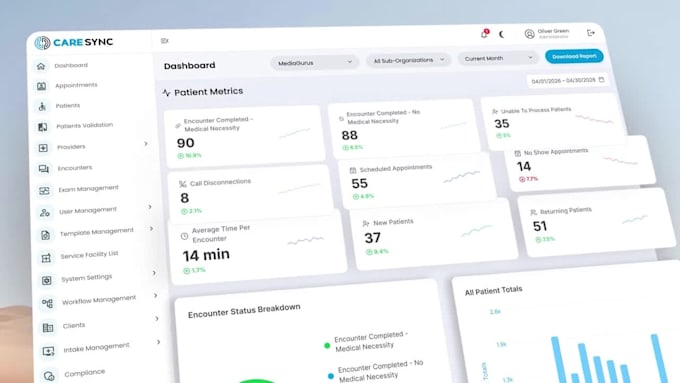The width and height of the screenshot is (680, 383).
Task: Click the System Settings icon
Action: pyautogui.click(x=46, y=281)
